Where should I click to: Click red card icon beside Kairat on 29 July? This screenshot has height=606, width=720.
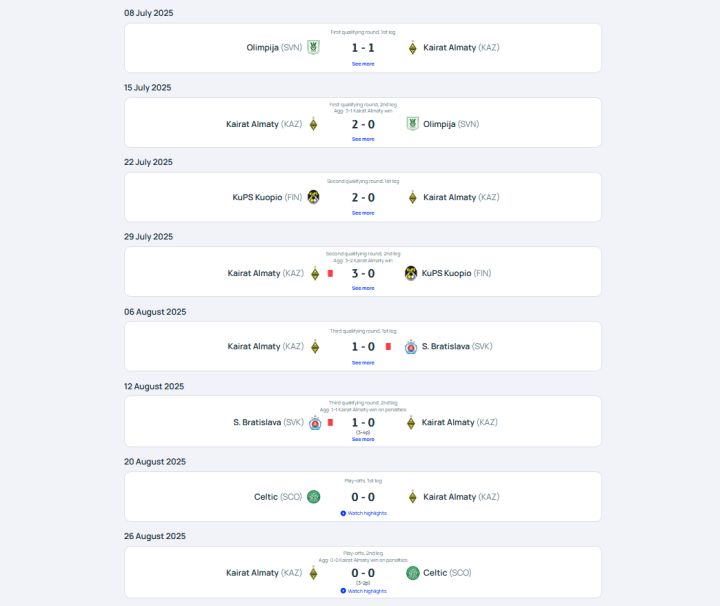tap(330, 273)
